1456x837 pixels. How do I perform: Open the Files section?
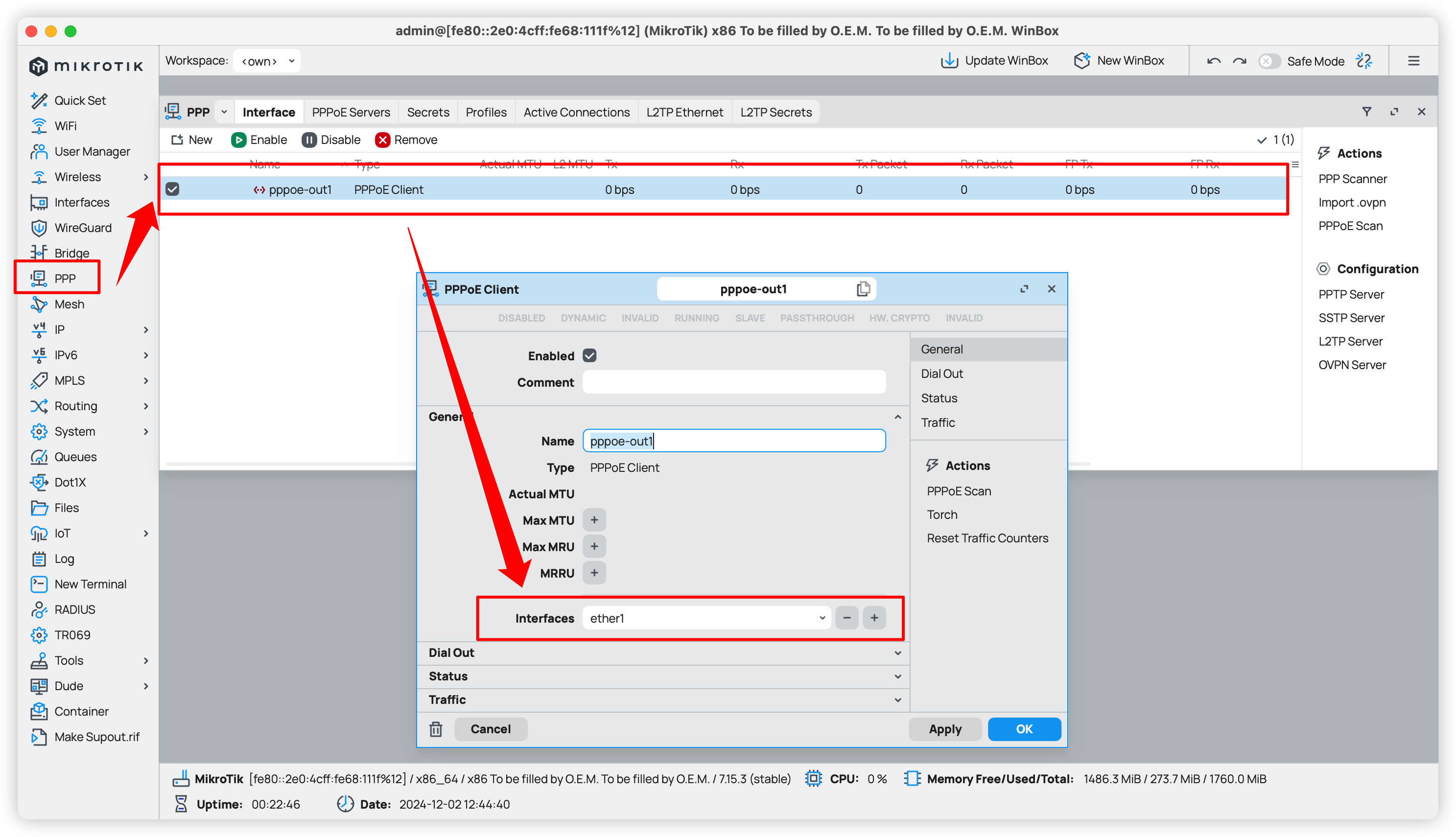[66, 508]
